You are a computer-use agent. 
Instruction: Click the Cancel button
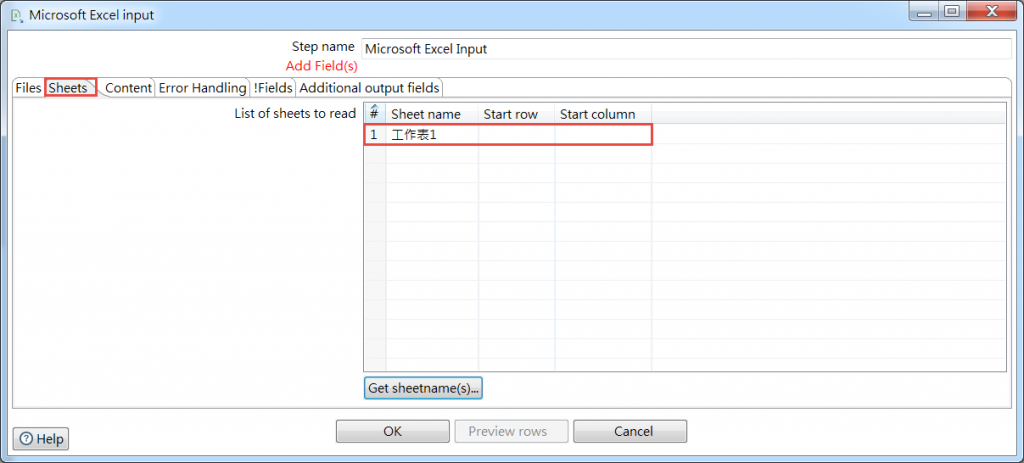pyautogui.click(x=630, y=431)
